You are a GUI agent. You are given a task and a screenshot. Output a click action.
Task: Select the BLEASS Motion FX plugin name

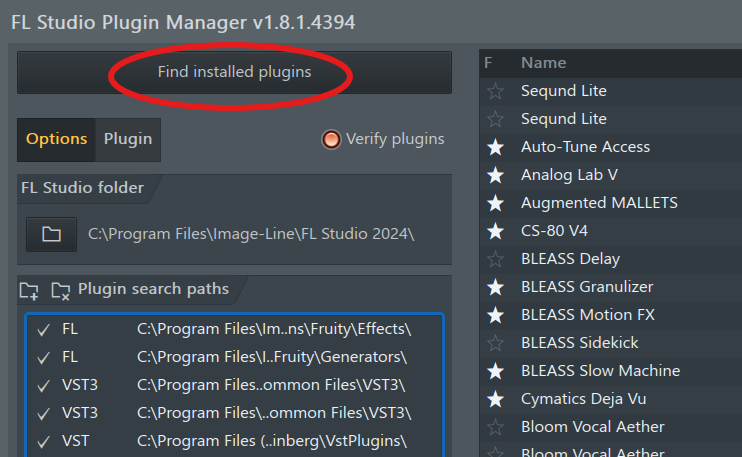coord(588,315)
